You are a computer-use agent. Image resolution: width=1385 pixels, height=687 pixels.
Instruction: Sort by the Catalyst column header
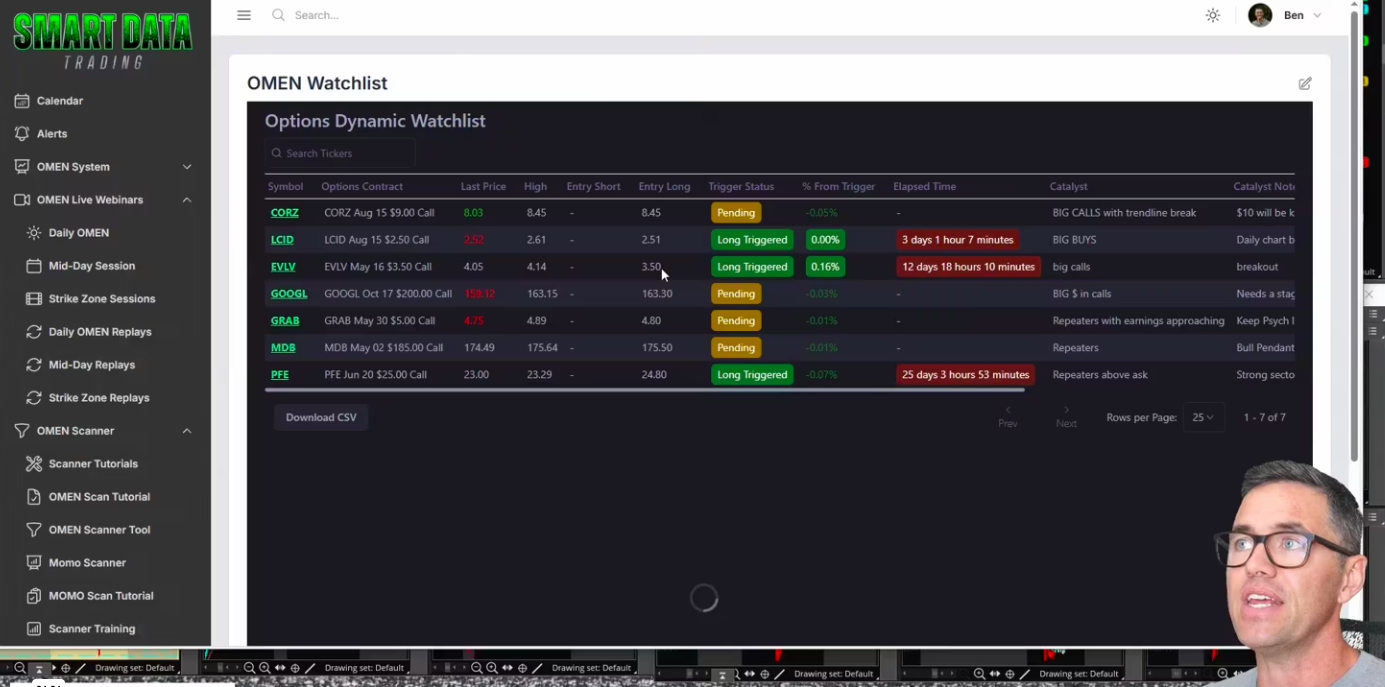[x=1069, y=187]
